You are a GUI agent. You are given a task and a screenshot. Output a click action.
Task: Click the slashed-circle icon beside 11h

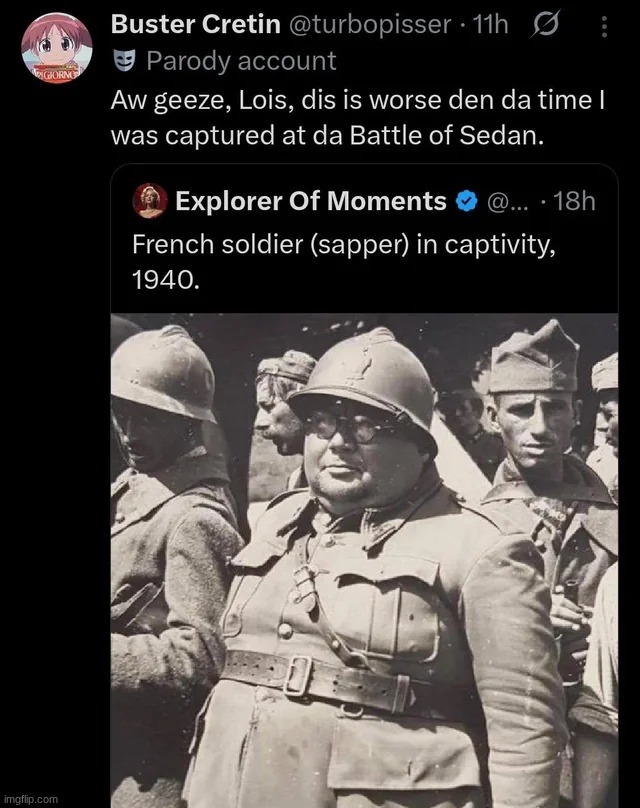click(x=547, y=24)
